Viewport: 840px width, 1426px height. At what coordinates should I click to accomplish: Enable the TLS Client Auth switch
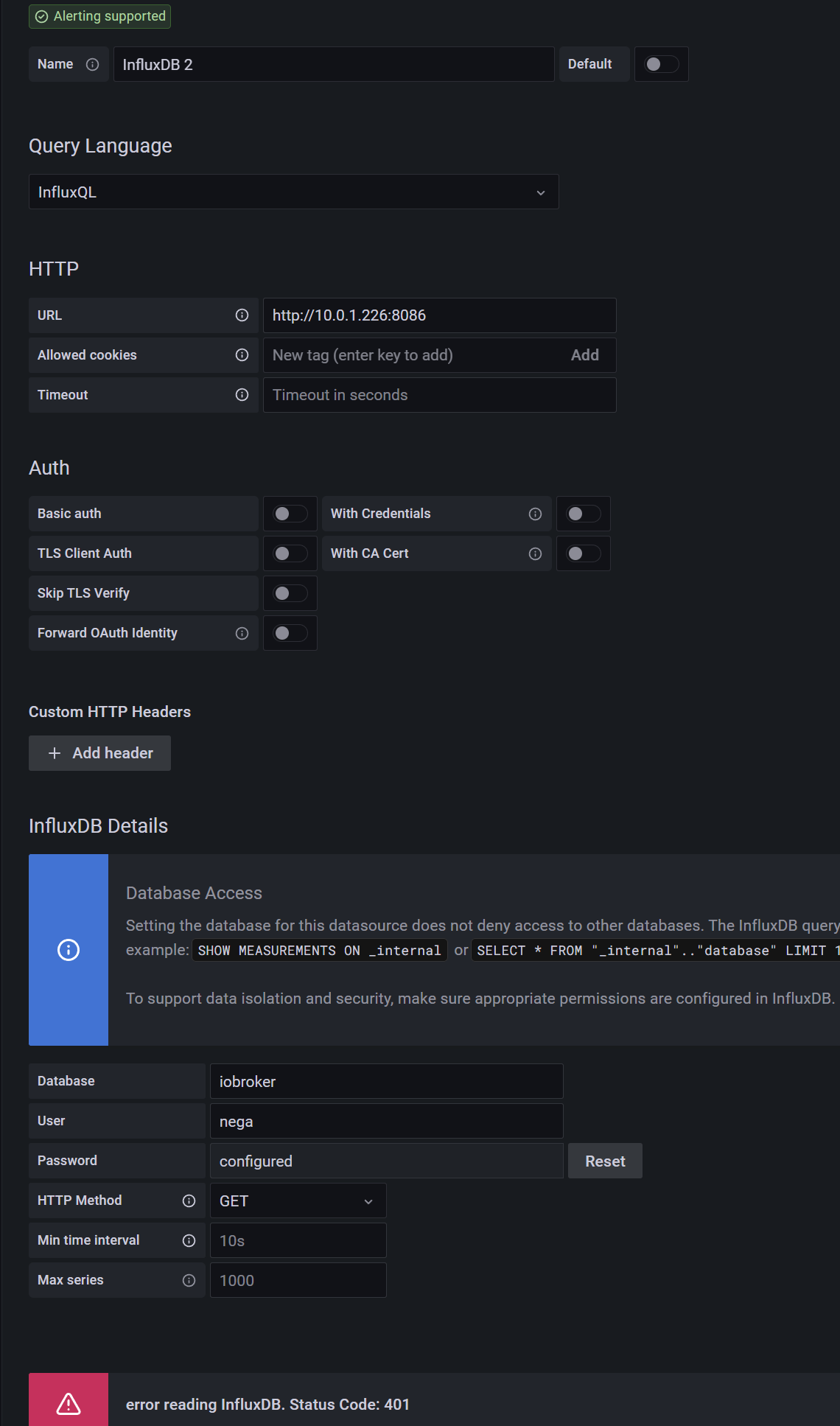coord(290,553)
